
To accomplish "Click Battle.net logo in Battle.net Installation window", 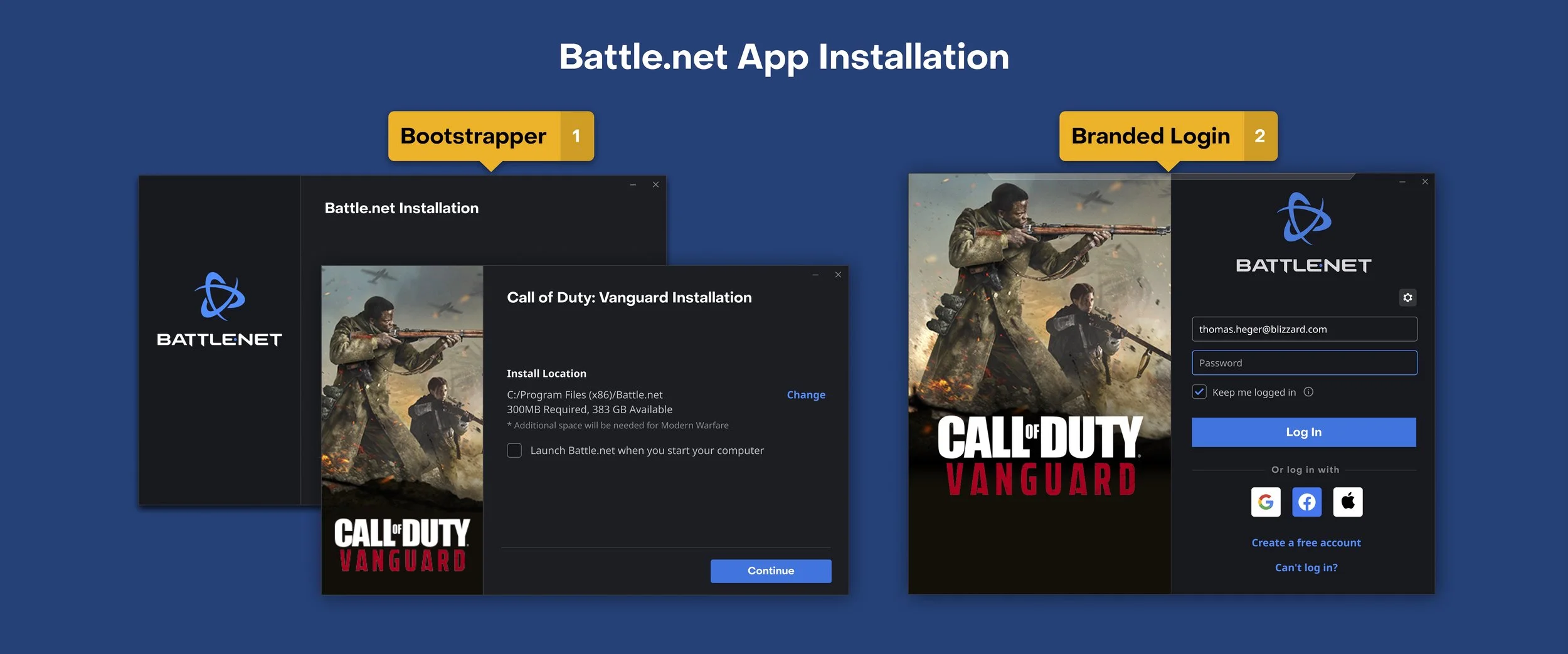I will coord(220,309).
